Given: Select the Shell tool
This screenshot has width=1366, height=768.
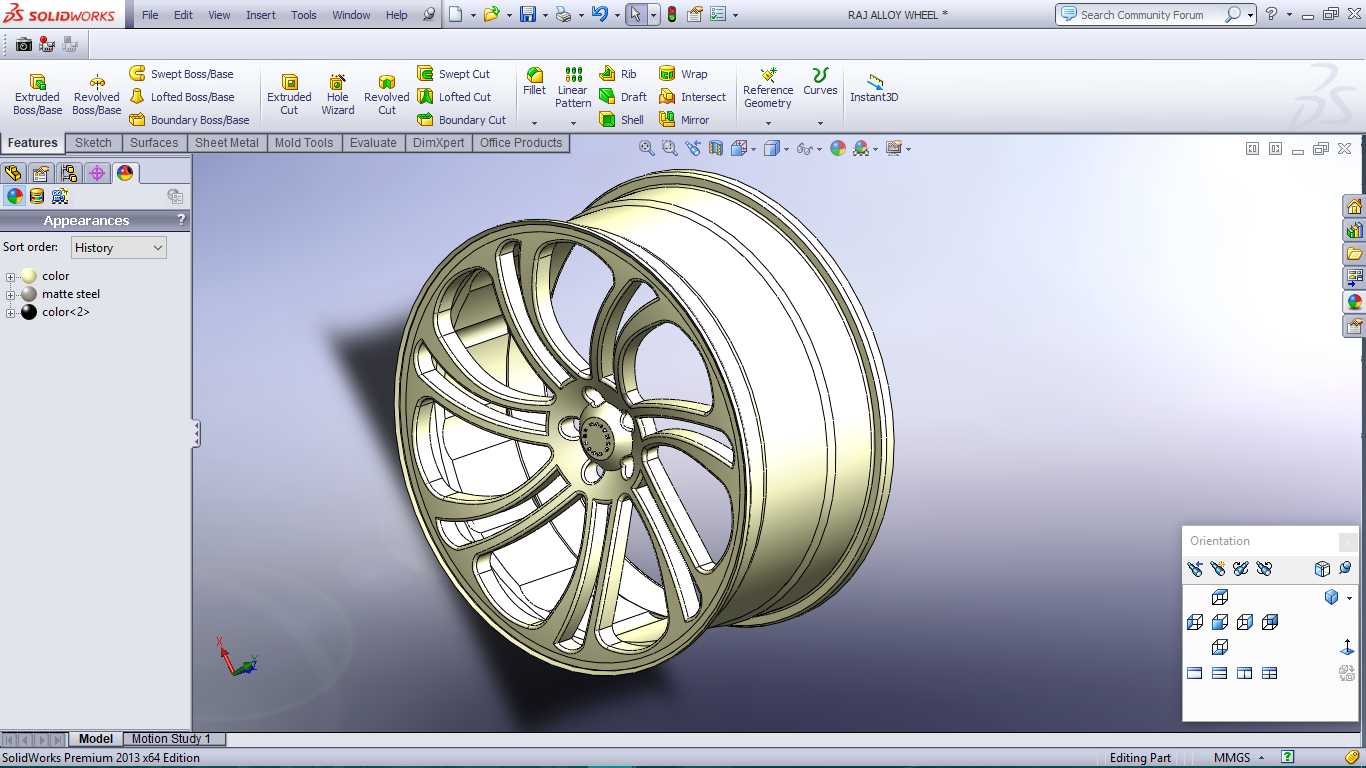Looking at the screenshot, I should pos(622,120).
